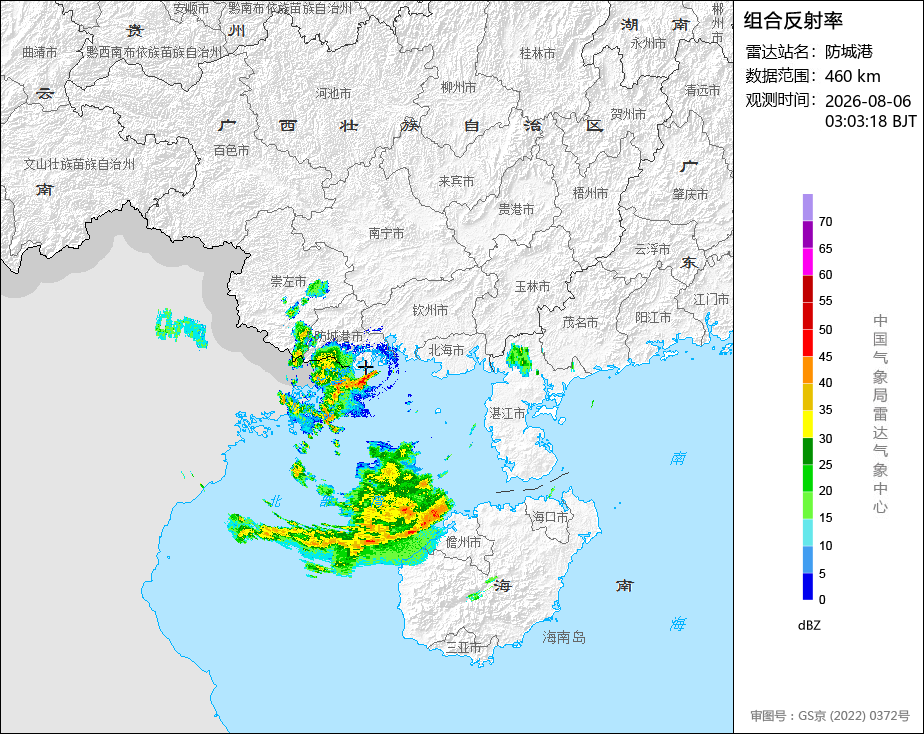Click the 桂林市 city label
The width and height of the screenshot is (924, 734).
coord(537,54)
